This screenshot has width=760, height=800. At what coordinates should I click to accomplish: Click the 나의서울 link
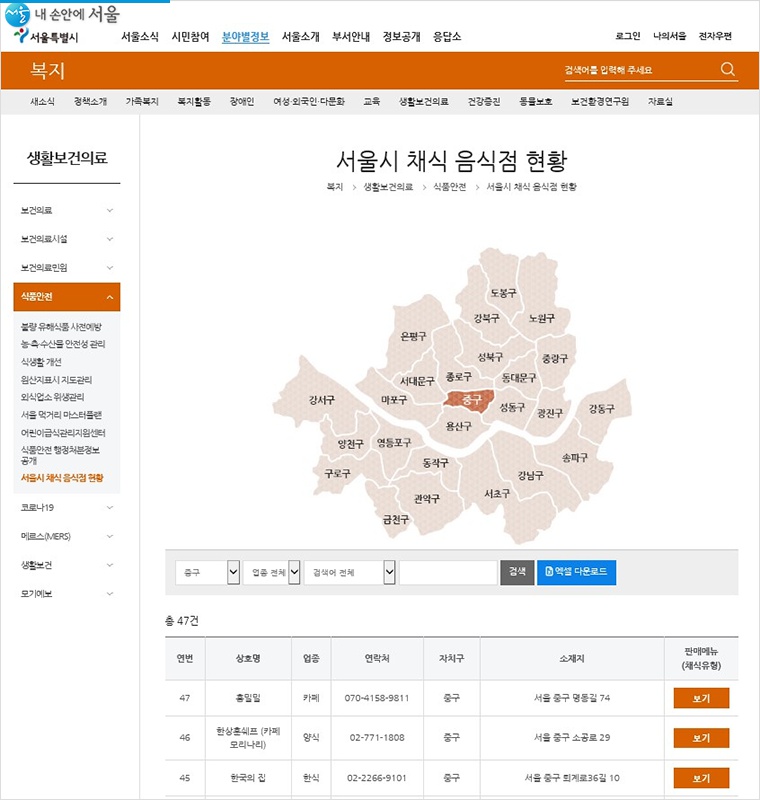coord(669,36)
